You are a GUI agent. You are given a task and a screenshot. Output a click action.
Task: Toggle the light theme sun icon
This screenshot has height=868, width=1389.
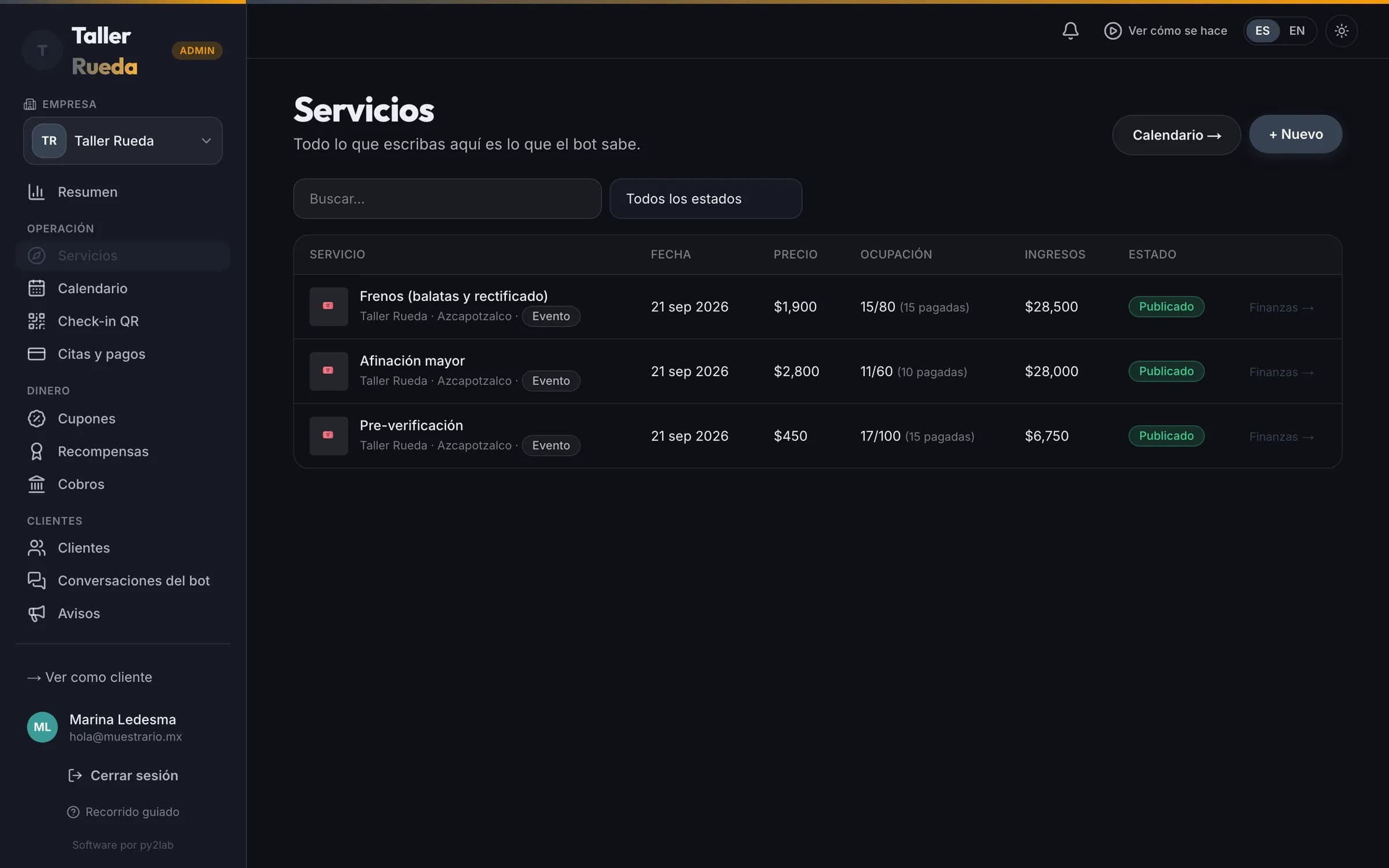(1341, 31)
